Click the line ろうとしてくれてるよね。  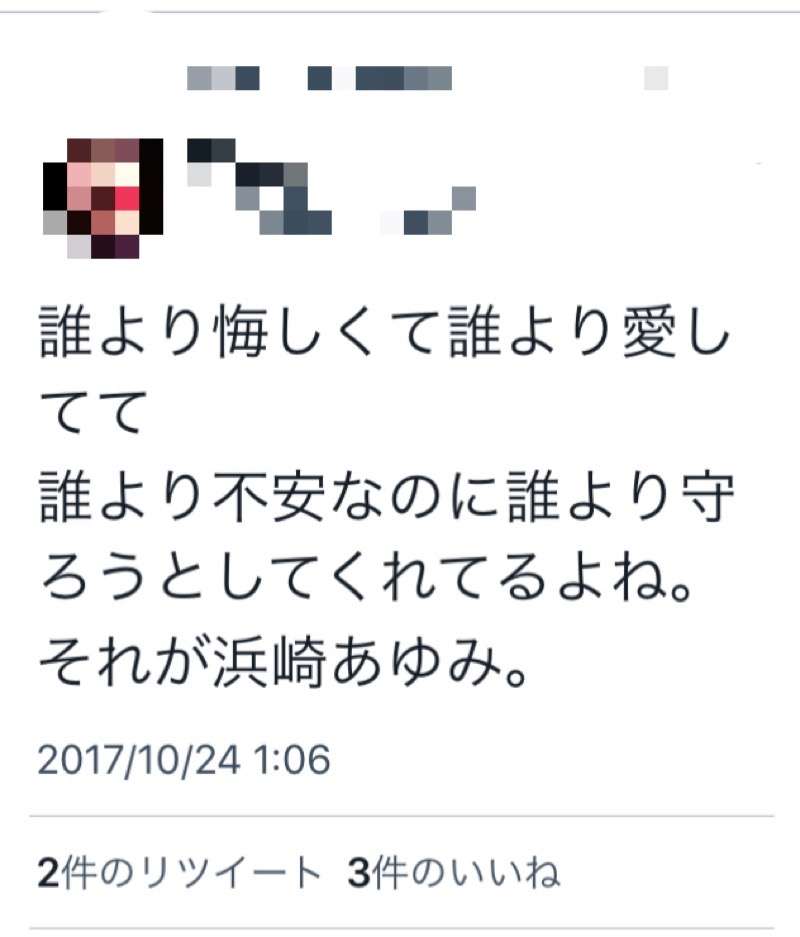tap(366, 579)
